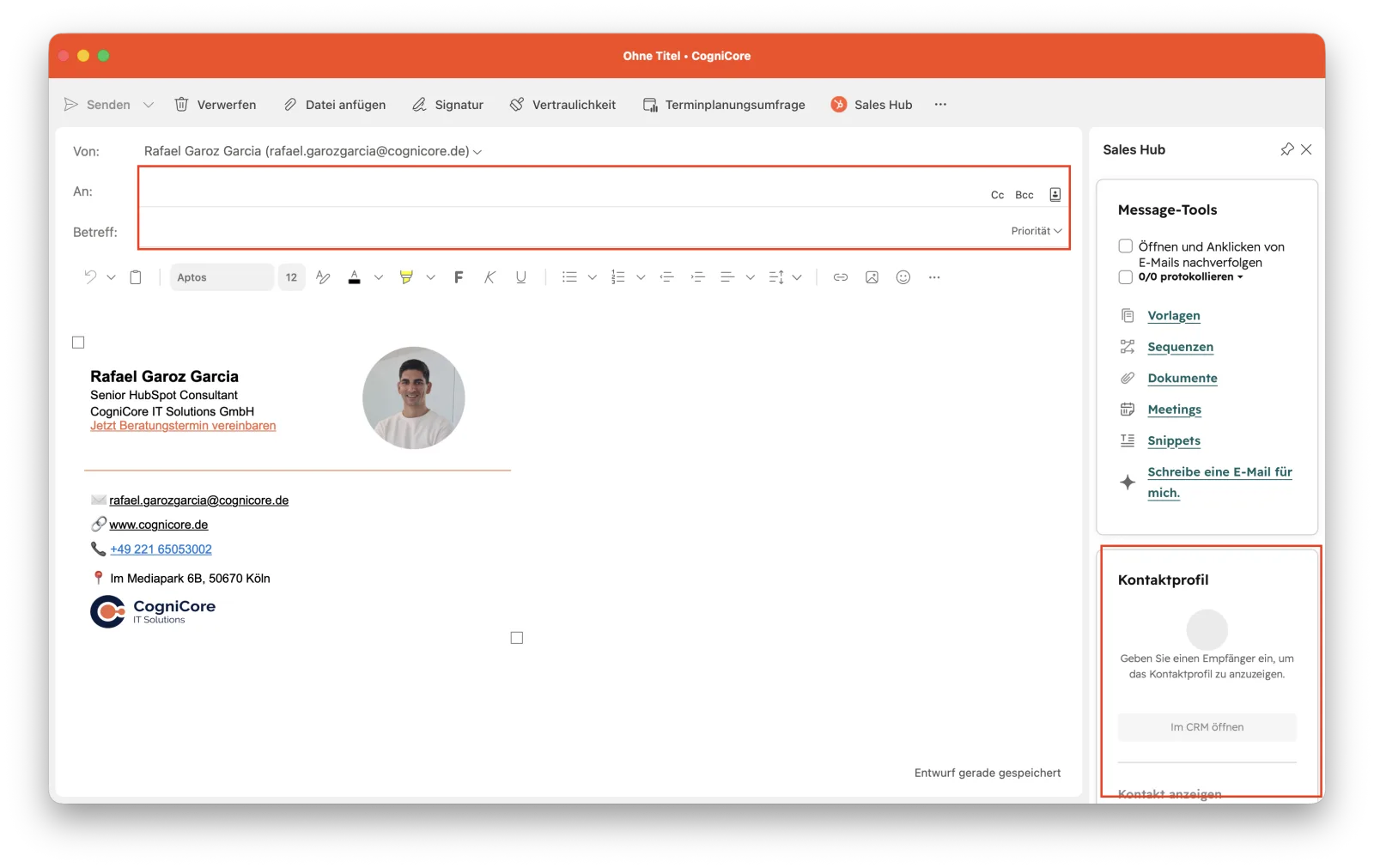Image resolution: width=1374 pixels, height=868 pixels.
Task: Increase the paragraph indent
Action: (x=697, y=277)
